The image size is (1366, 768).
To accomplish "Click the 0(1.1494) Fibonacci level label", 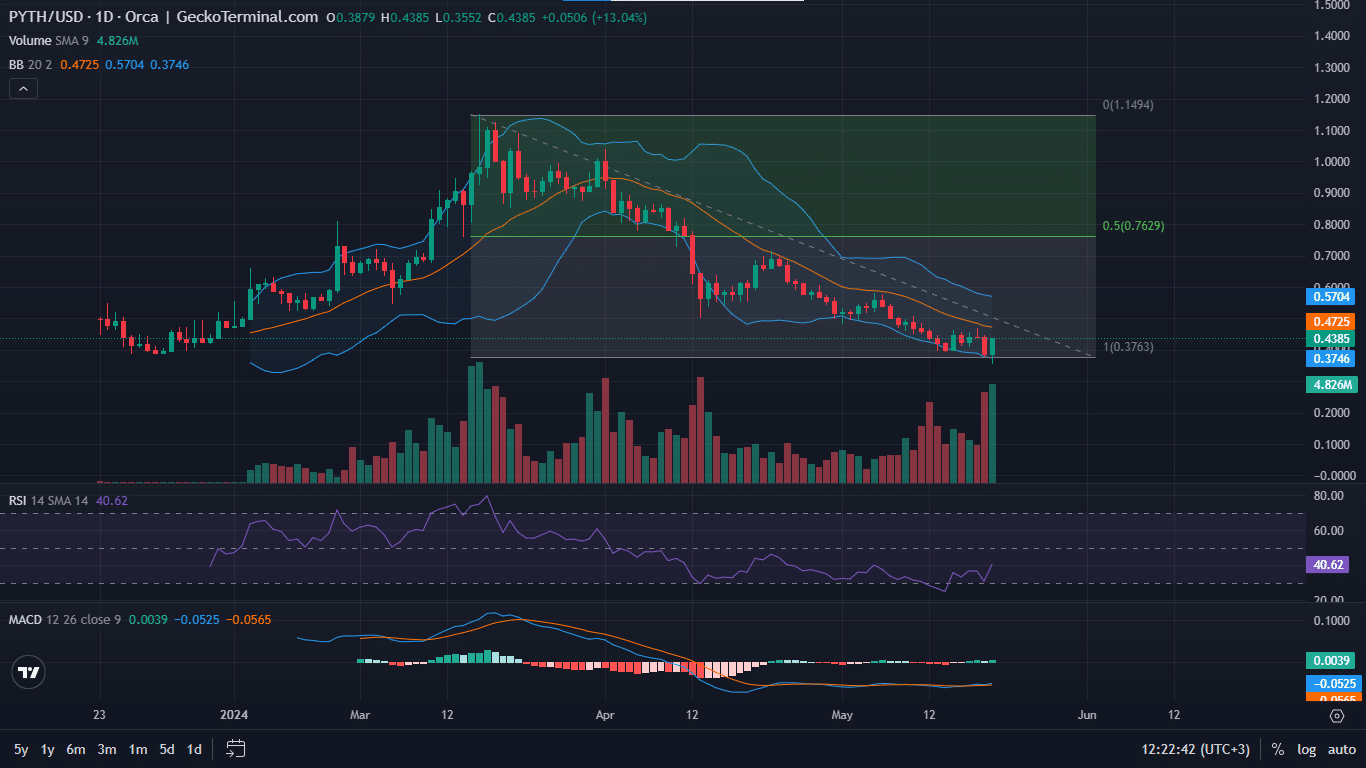I will coord(1128,105).
